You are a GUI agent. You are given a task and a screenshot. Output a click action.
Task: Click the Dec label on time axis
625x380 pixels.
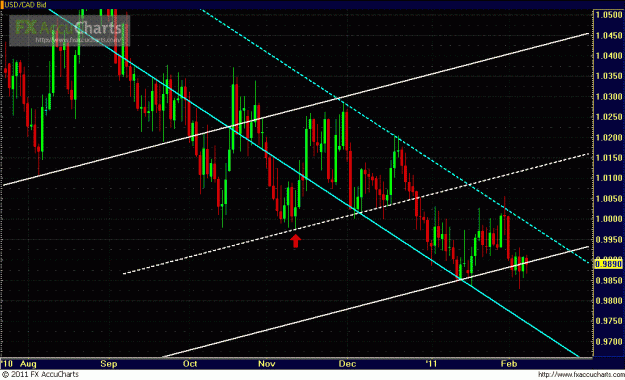[x=347, y=364]
